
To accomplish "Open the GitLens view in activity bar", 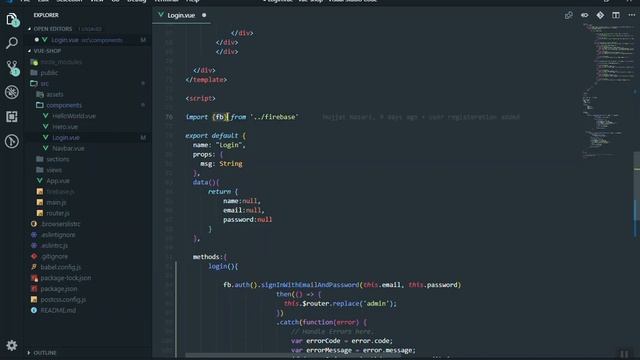I will pyautogui.click(x=12, y=141).
